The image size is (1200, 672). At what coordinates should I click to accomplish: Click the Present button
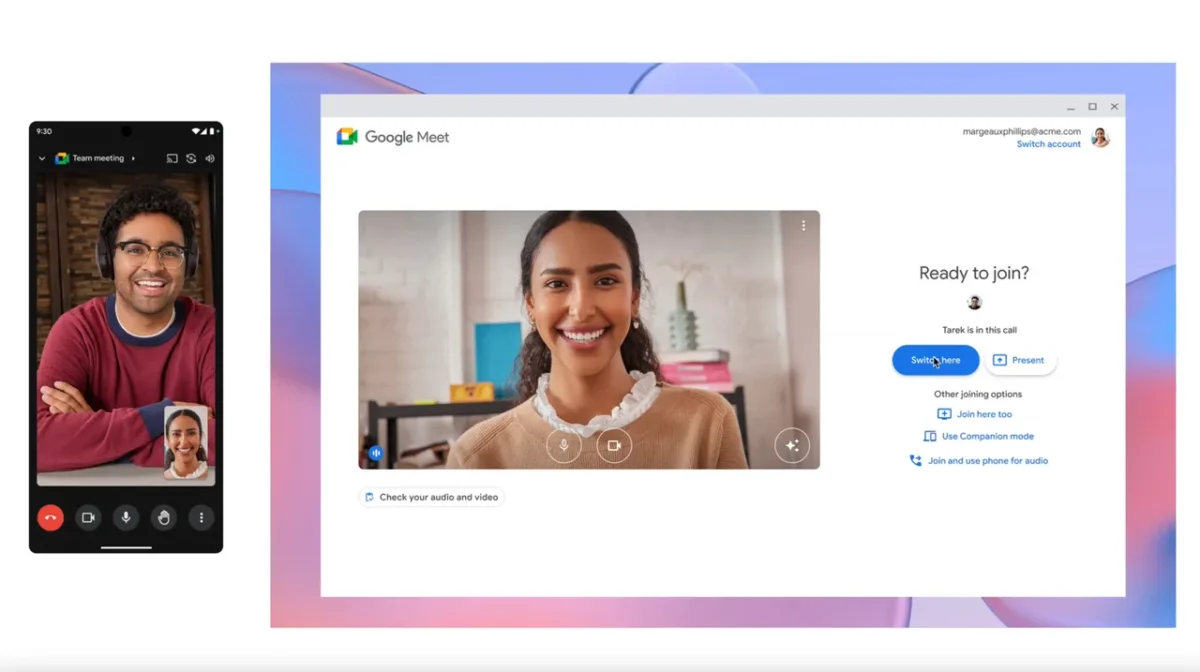click(x=1020, y=360)
